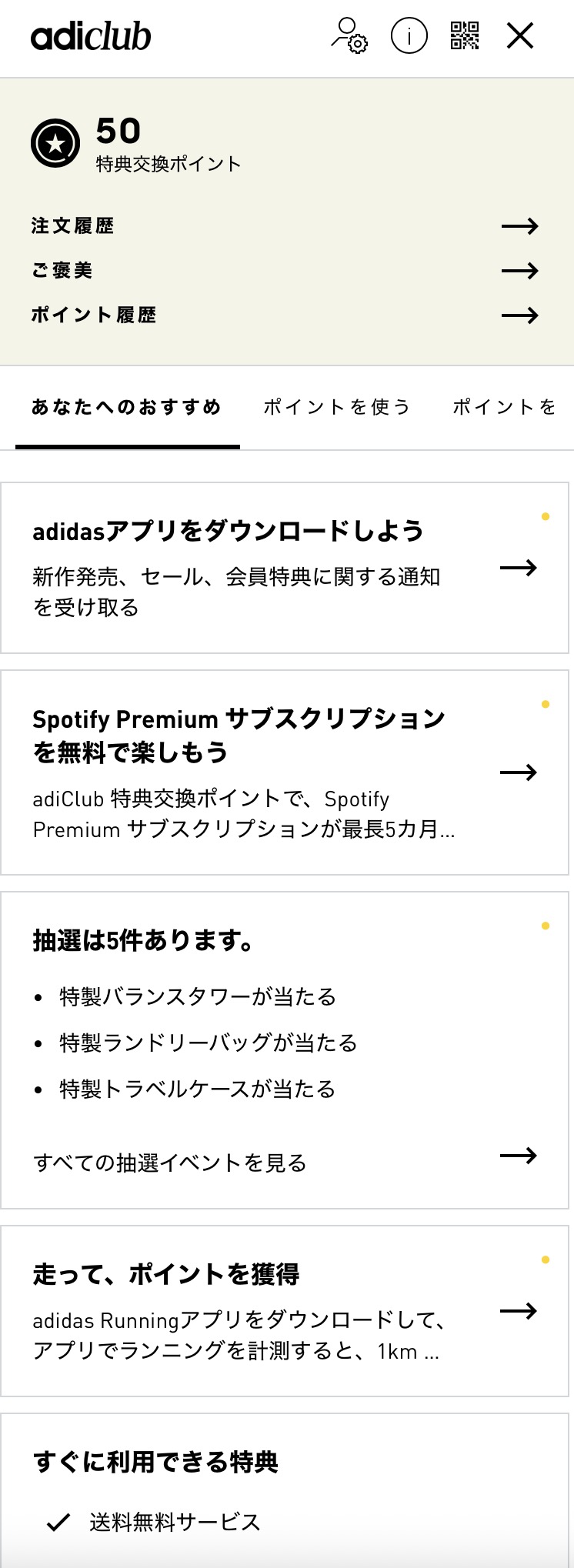
Task: Click arrow on Spotify Premium card
Action: point(518,772)
